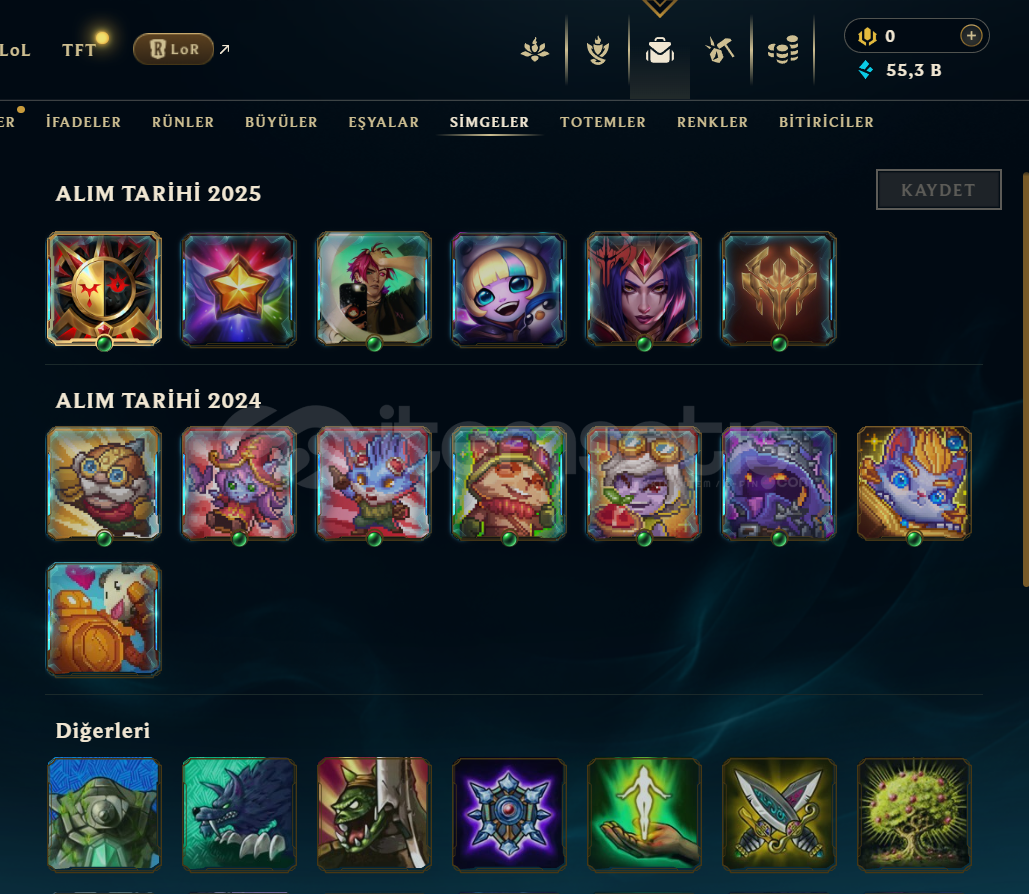Select the poro with golden robot icon
The height and width of the screenshot is (894, 1029).
pyautogui.click(x=104, y=619)
